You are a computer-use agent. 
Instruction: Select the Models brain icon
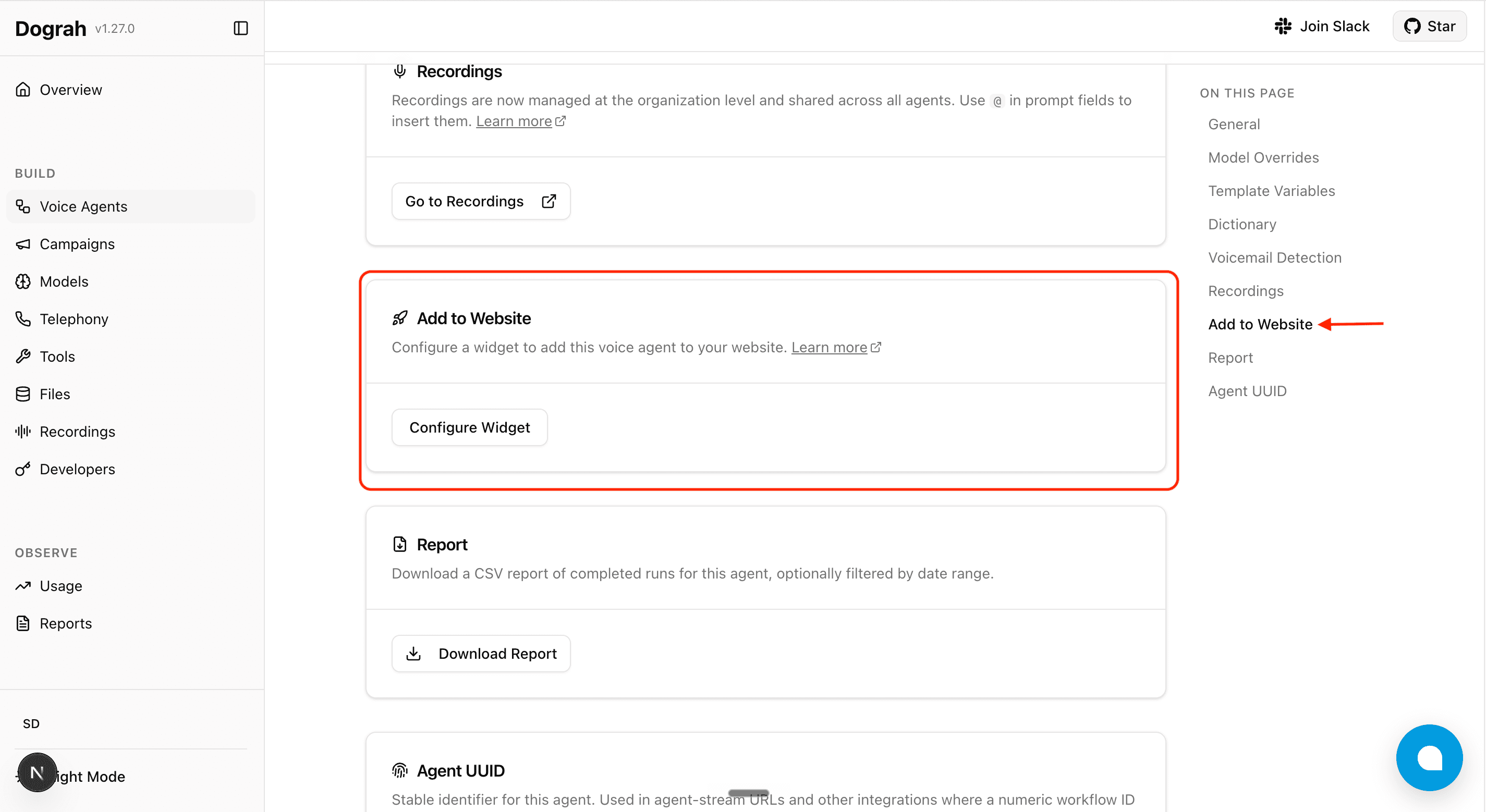[23, 281]
